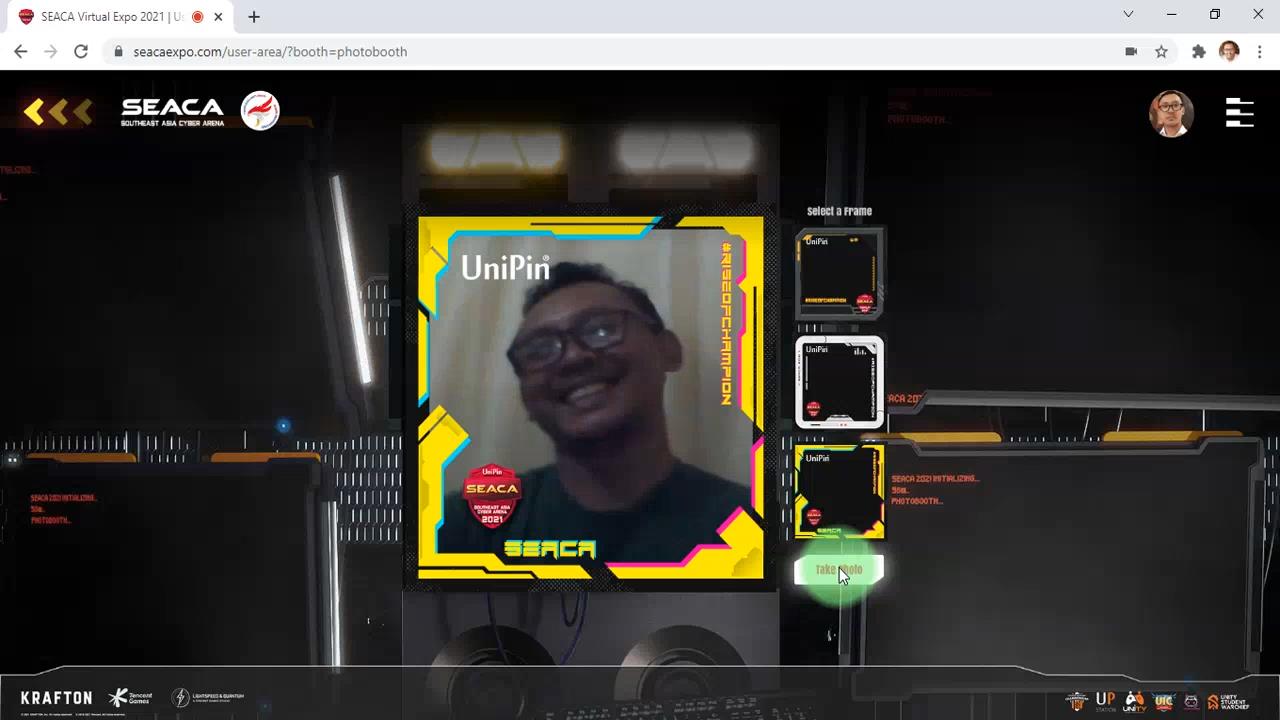
Task: Click the UniTV controller logo
Action: [1134, 702]
